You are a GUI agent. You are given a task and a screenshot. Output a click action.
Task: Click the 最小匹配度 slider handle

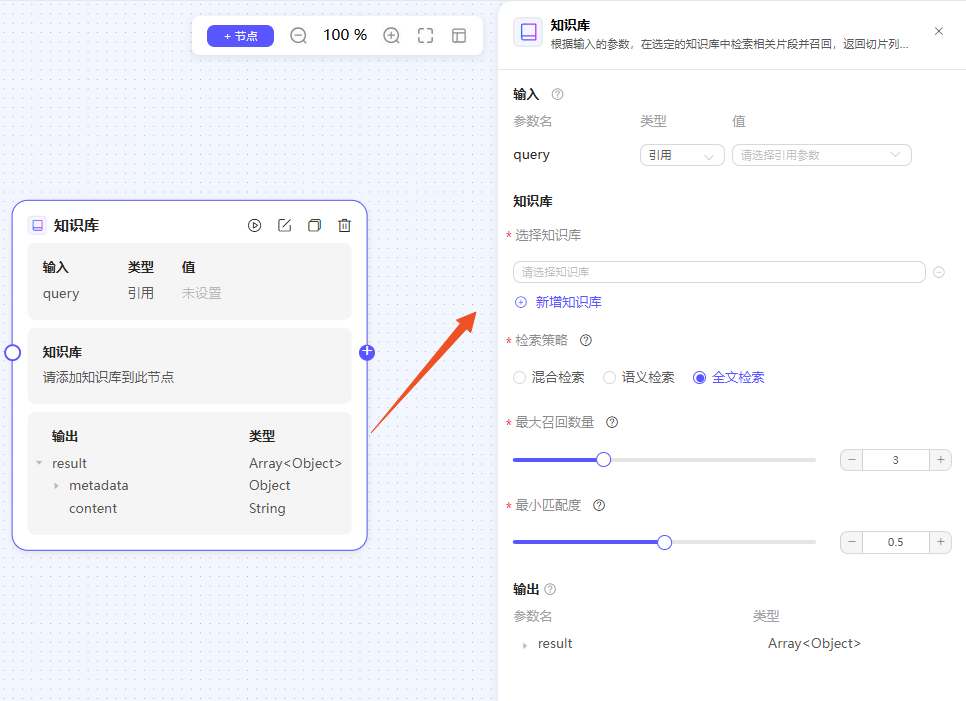pyautogui.click(x=664, y=542)
